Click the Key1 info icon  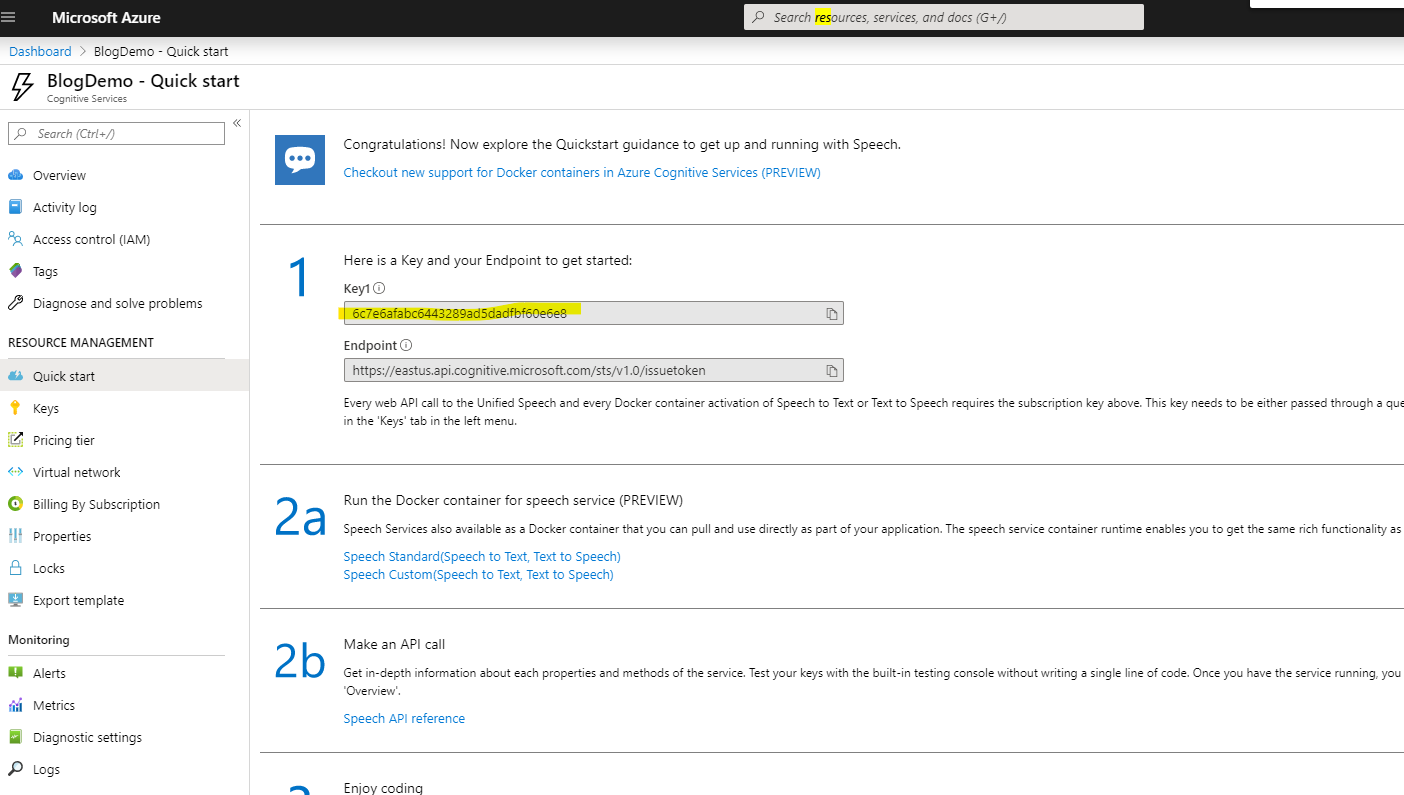(x=379, y=288)
